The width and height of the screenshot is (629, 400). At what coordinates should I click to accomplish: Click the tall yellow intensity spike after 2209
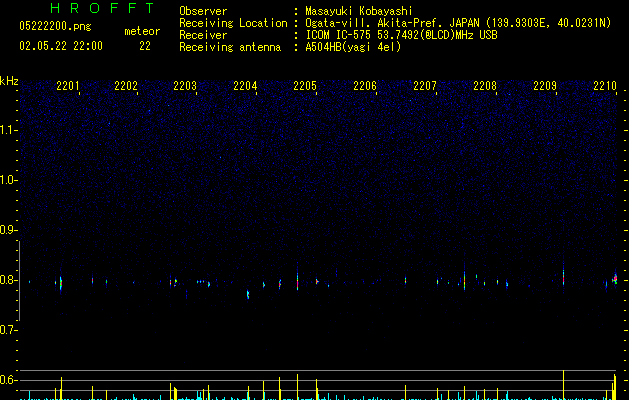(x=564, y=384)
